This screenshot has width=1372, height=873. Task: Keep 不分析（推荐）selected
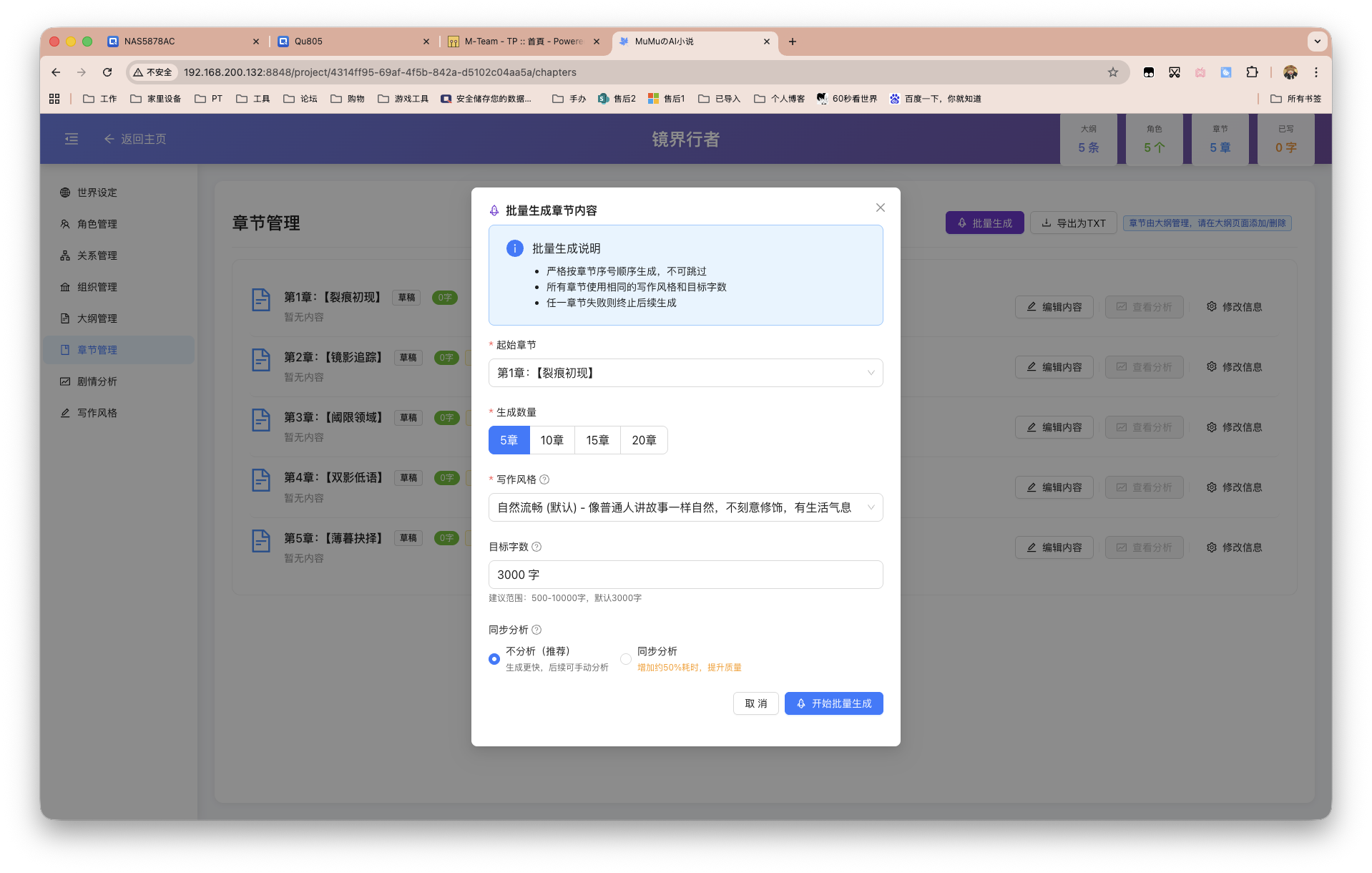pos(494,658)
